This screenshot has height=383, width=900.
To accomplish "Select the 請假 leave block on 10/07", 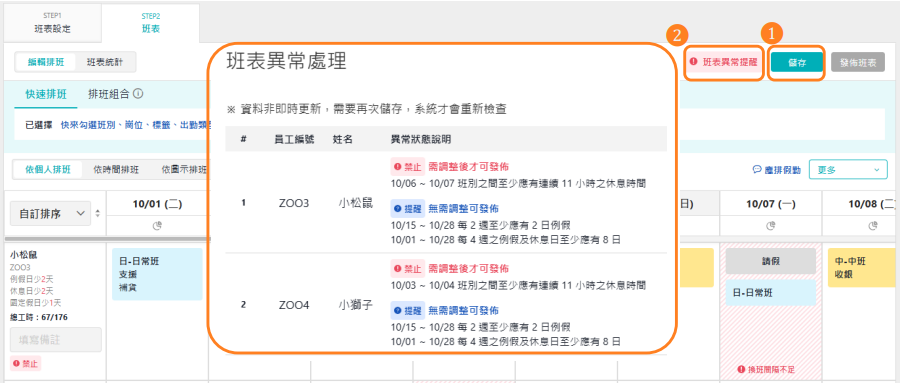I will (x=770, y=261).
